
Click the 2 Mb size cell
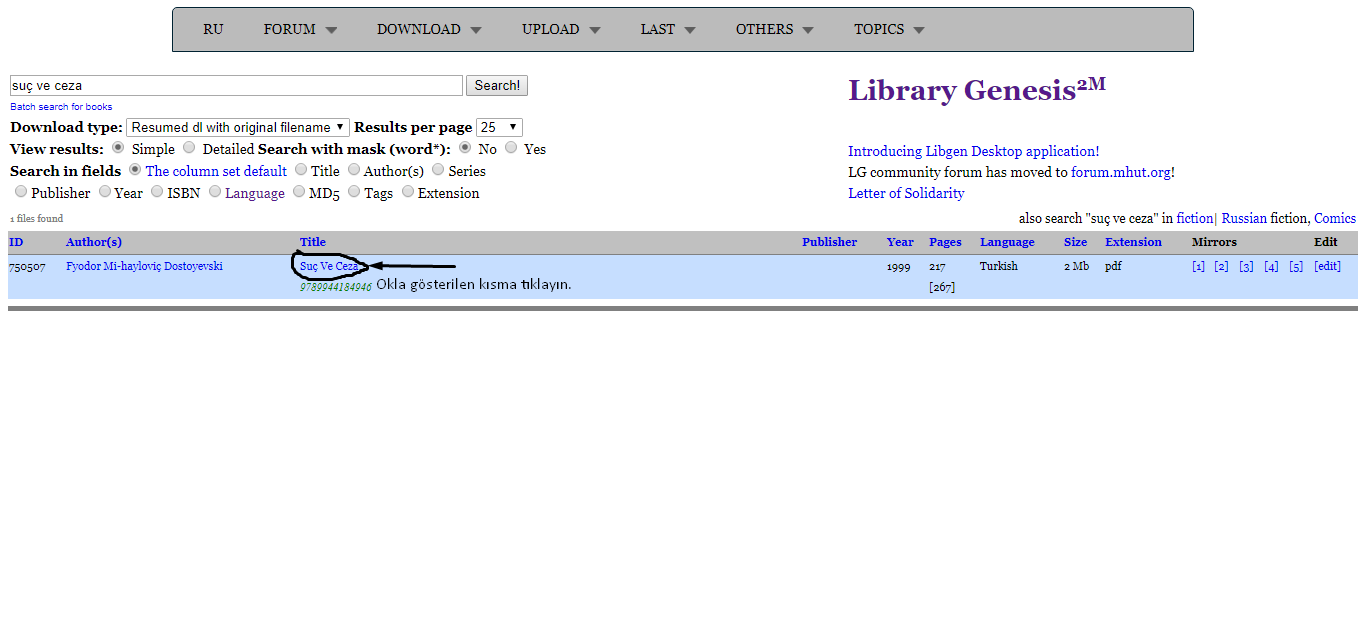pos(1076,267)
